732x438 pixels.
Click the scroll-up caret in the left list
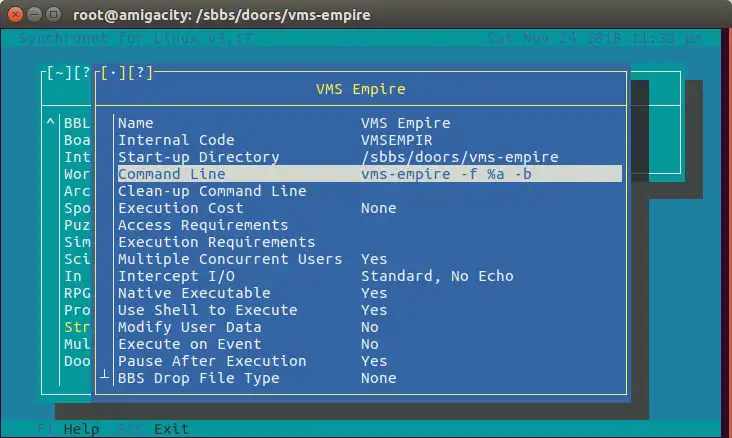click(50, 123)
